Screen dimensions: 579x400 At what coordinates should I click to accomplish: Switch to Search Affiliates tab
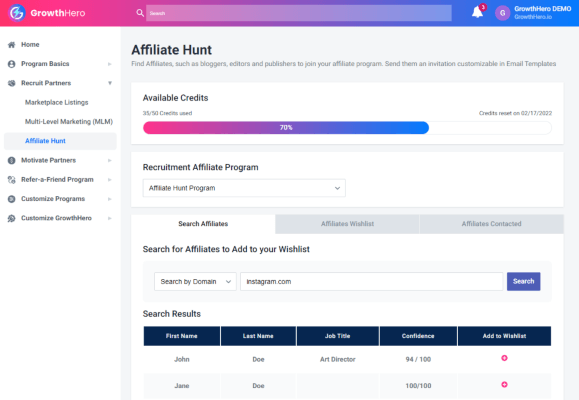pos(203,224)
